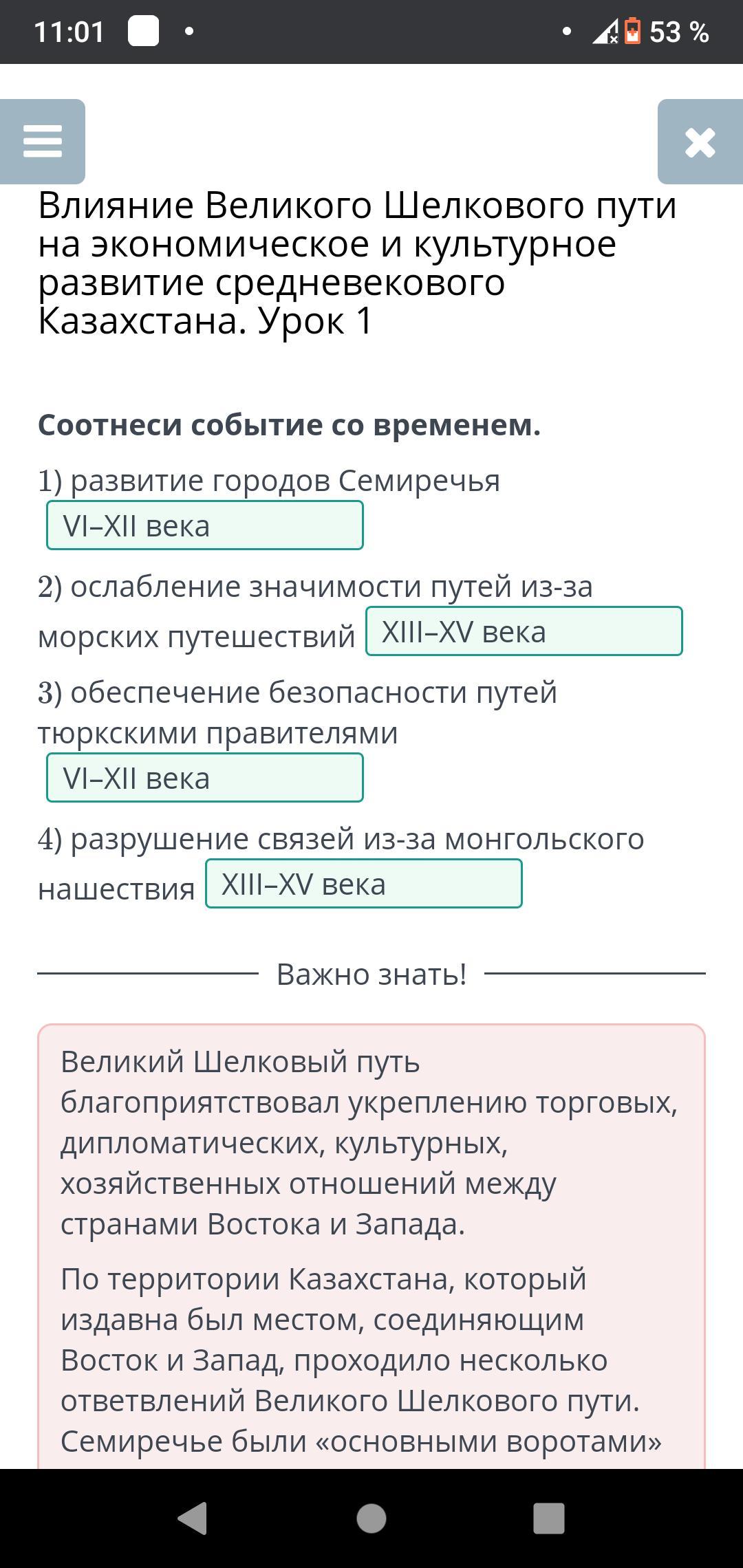The height and width of the screenshot is (1568, 743).
Task: Tap the 53 % battery percentage text
Action: pyautogui.click(x=678, y=32)
